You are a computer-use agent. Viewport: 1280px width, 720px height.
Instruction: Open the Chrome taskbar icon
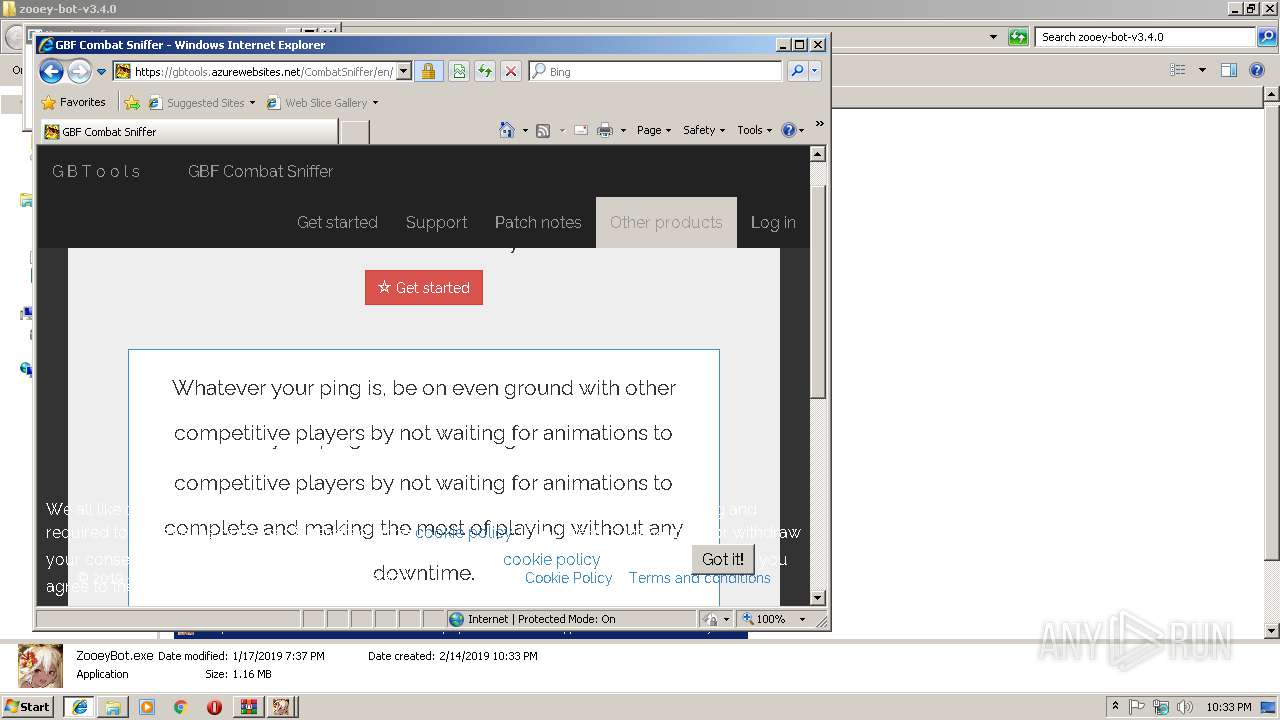pyautogui.click(x=180, y=707)
